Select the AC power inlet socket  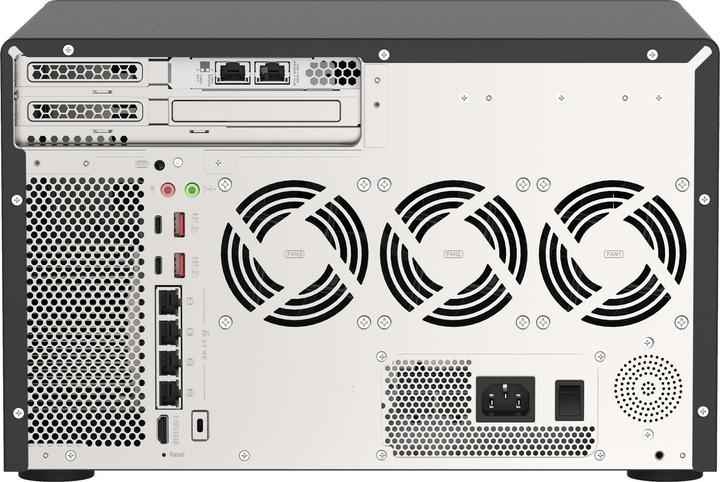(x=507, y=398)
